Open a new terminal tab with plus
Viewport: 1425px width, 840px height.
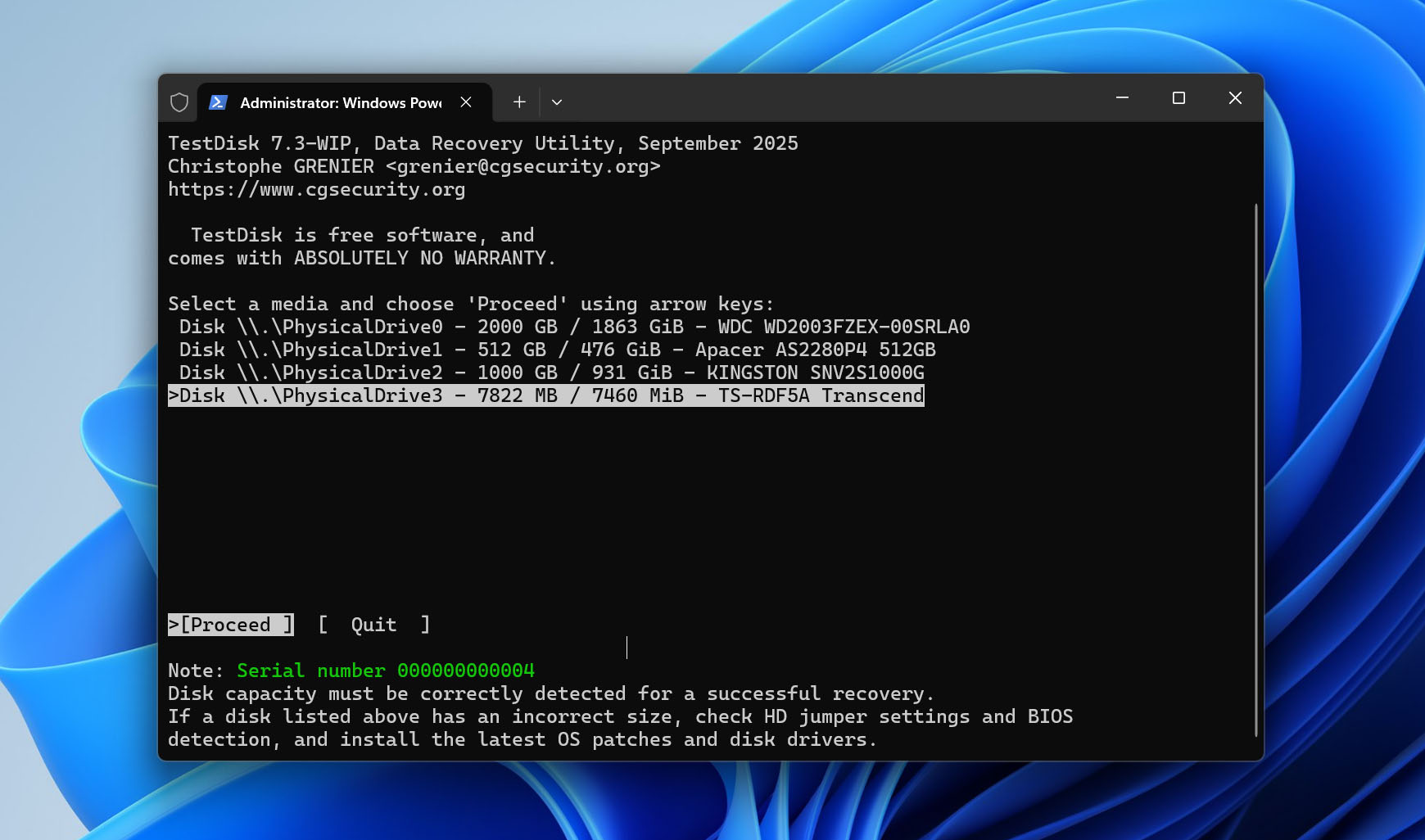519,102
